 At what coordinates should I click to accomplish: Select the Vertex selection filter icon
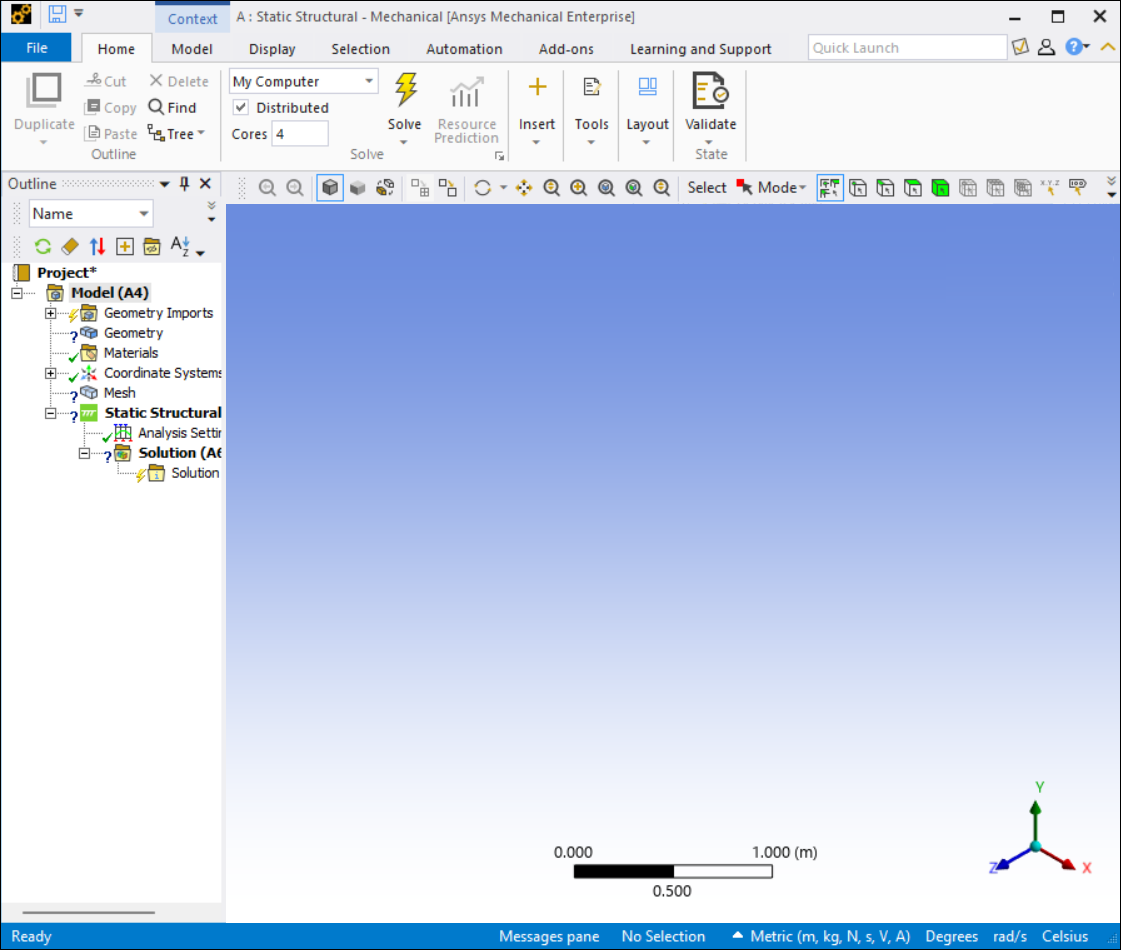point(858,187)
